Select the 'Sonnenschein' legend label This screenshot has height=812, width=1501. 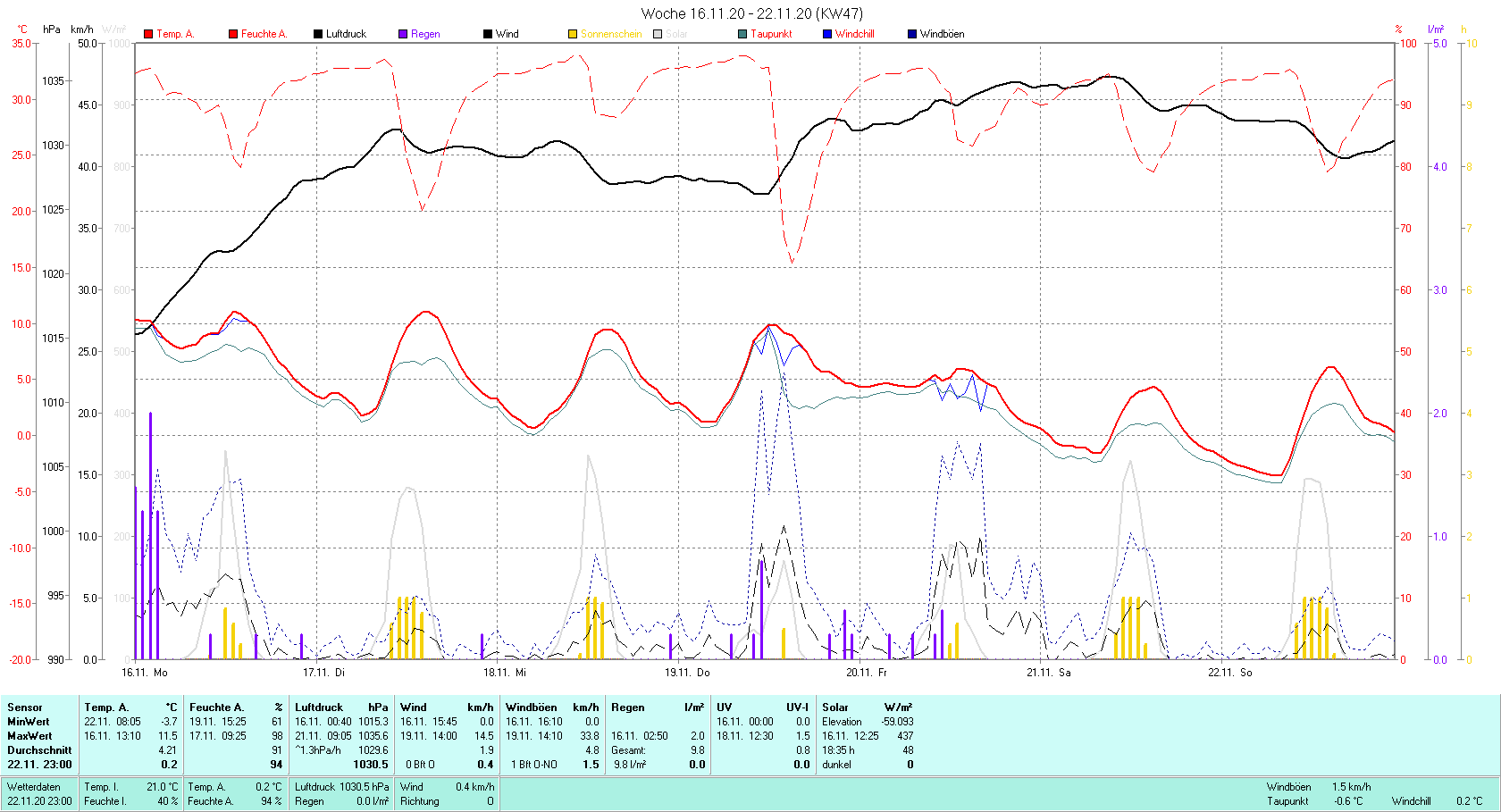(611, 34)
